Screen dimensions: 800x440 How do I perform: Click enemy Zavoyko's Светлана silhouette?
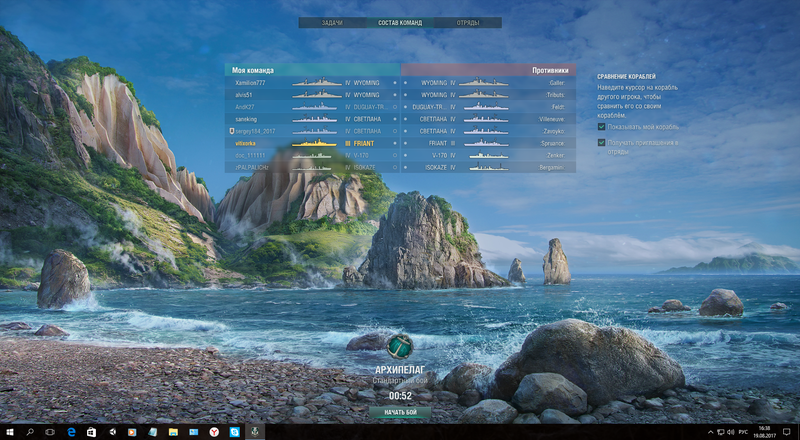(486, 131)
